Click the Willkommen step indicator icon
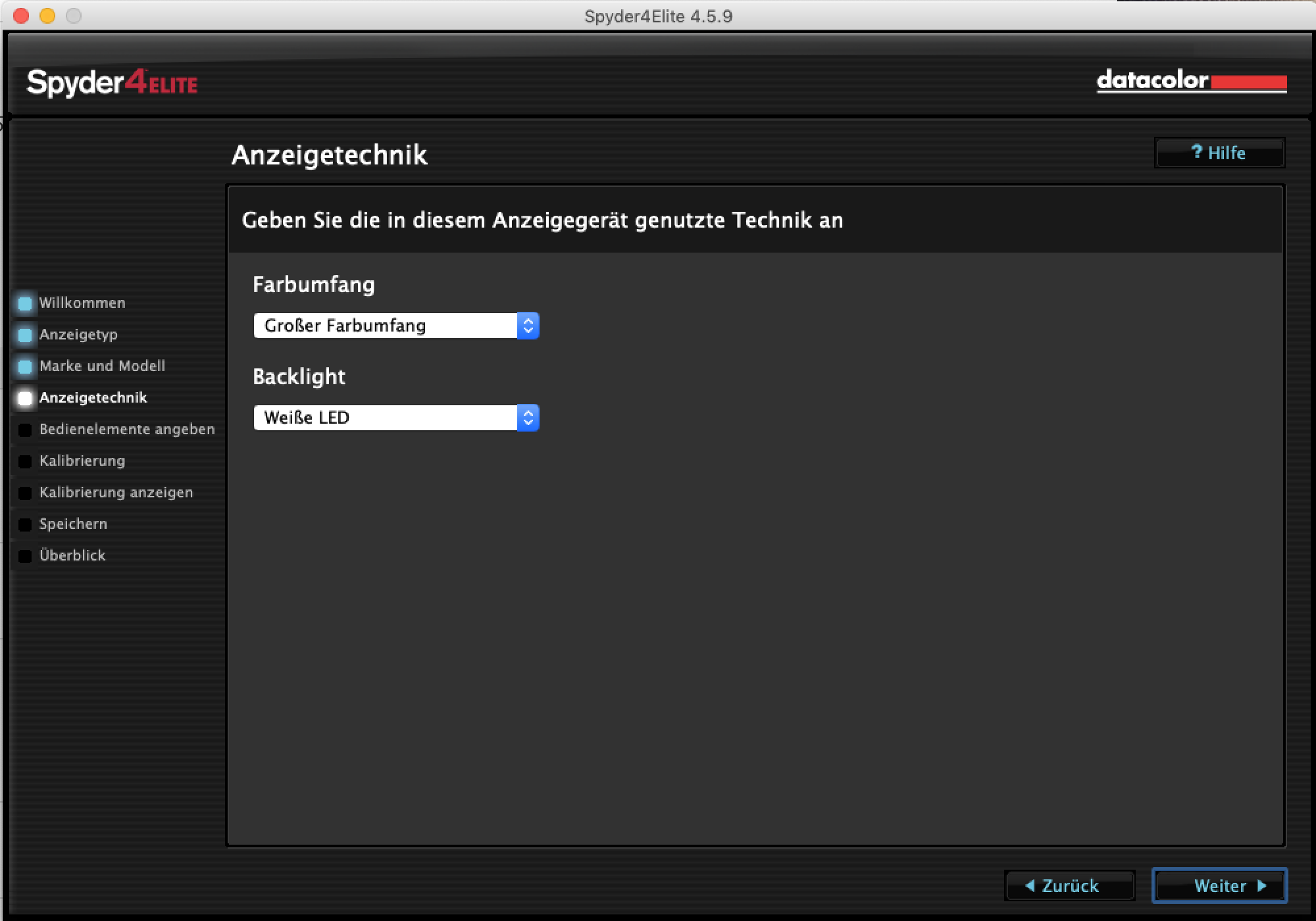Screen dimensions: 1316x921 (x=25, y=303)
